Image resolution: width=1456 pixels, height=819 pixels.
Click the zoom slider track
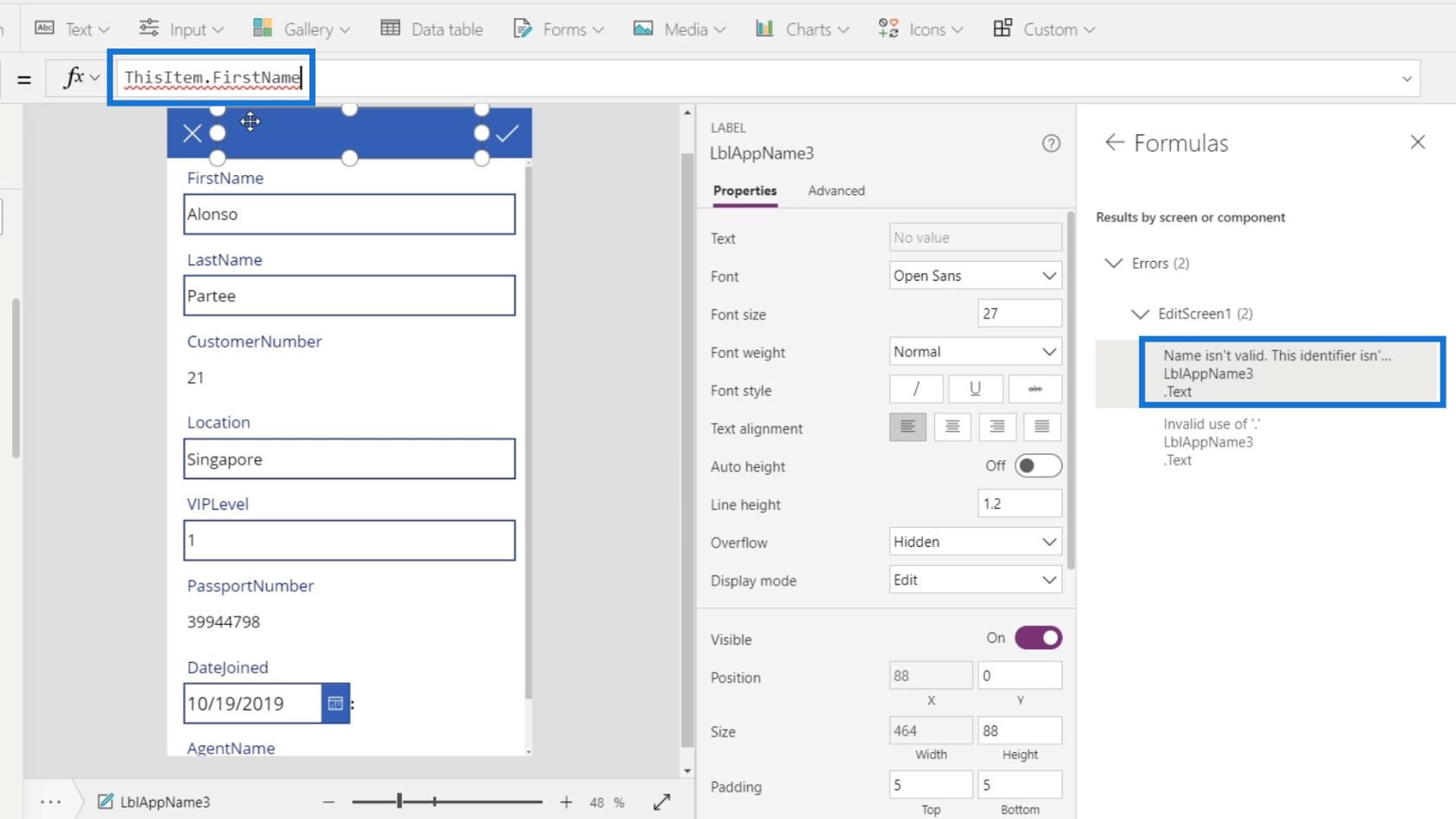[x=447, y=803]
